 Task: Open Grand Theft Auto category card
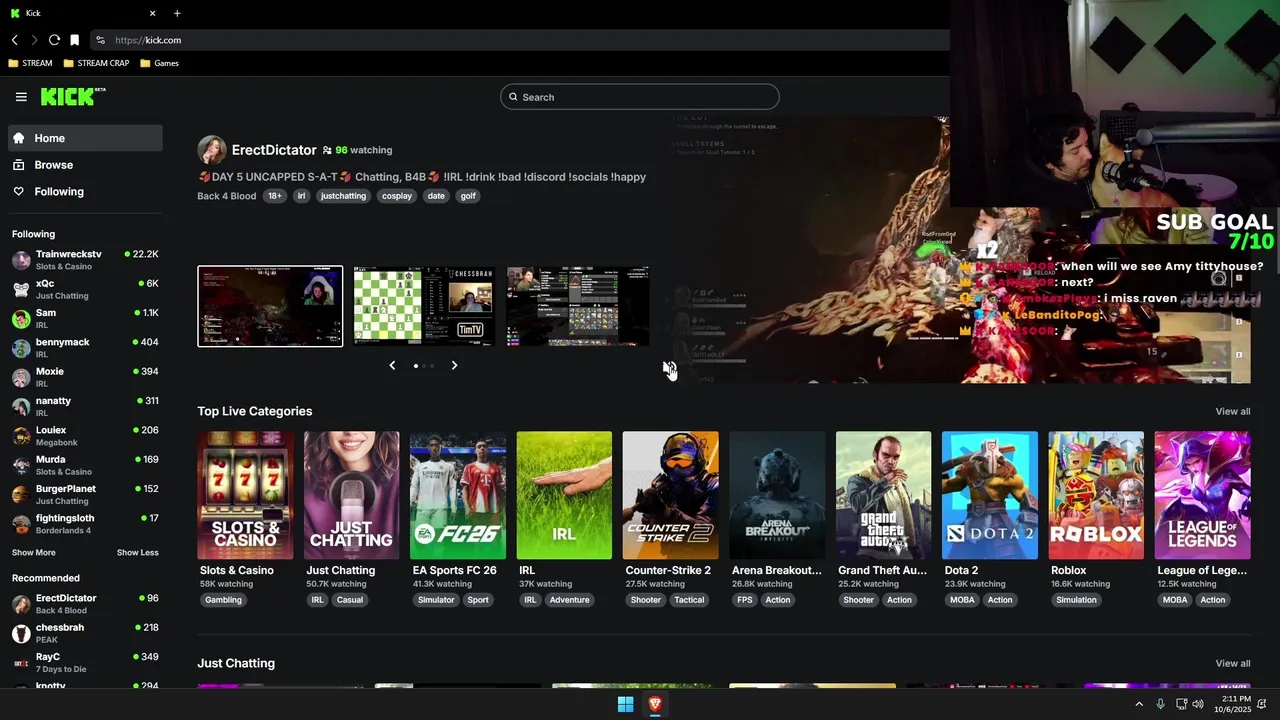[884, 495]
